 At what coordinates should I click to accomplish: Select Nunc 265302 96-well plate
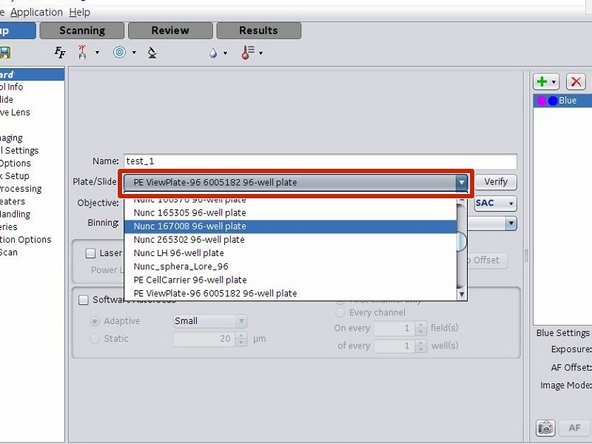point(290,240)
